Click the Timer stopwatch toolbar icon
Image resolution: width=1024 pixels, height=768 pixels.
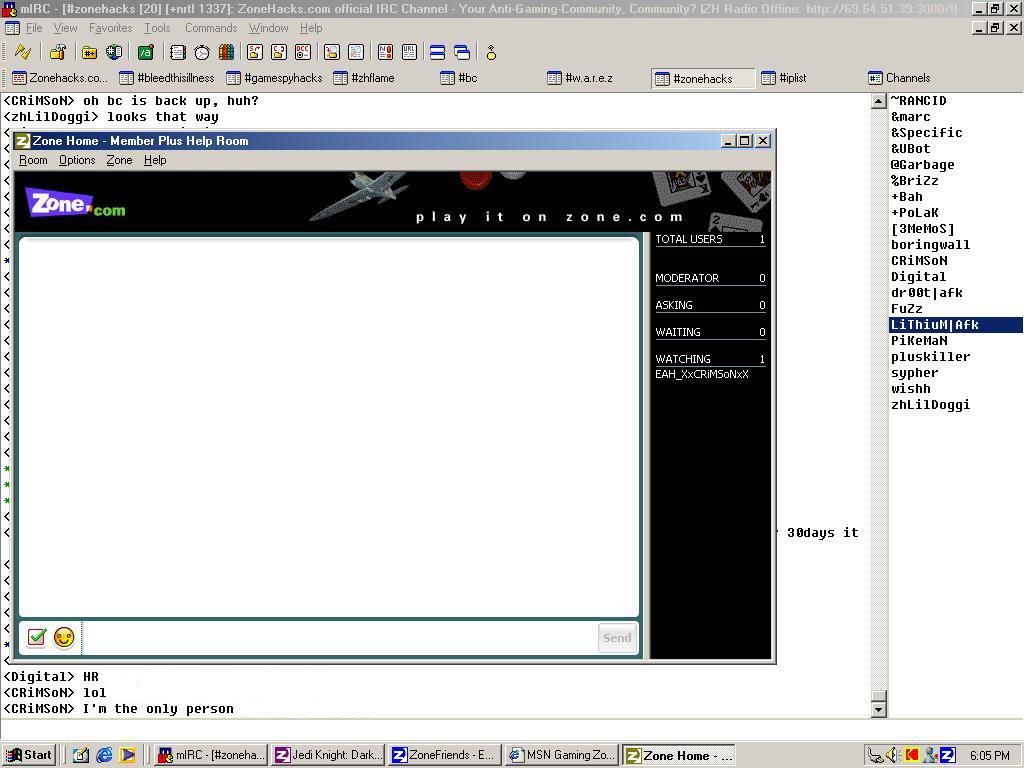(x=202, y=52)
